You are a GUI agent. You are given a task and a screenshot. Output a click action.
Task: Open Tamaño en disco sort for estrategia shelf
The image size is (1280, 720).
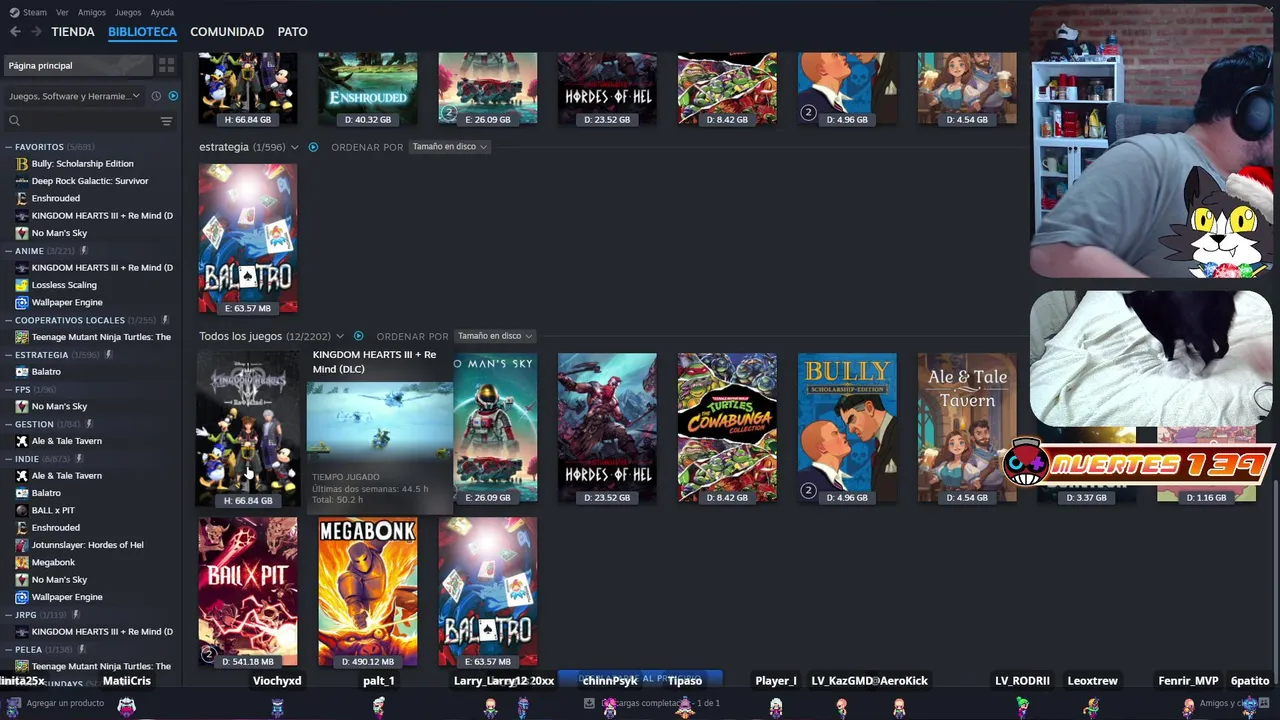(x=449, y=147)
